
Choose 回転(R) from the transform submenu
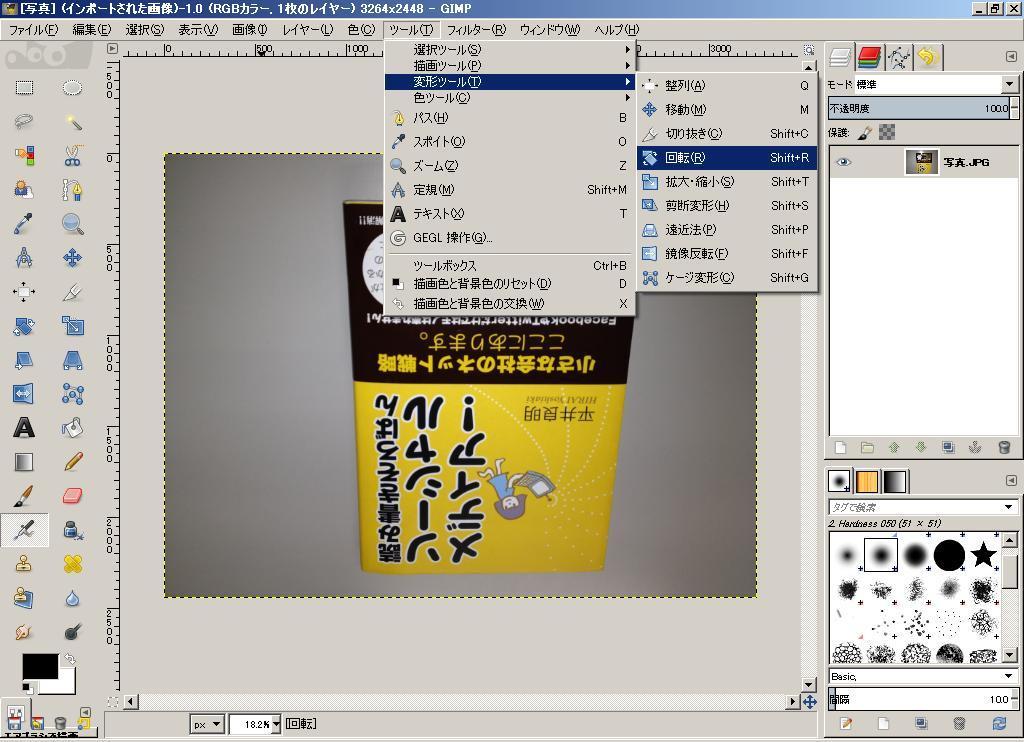pyautogui.click(x=685, y=158)
